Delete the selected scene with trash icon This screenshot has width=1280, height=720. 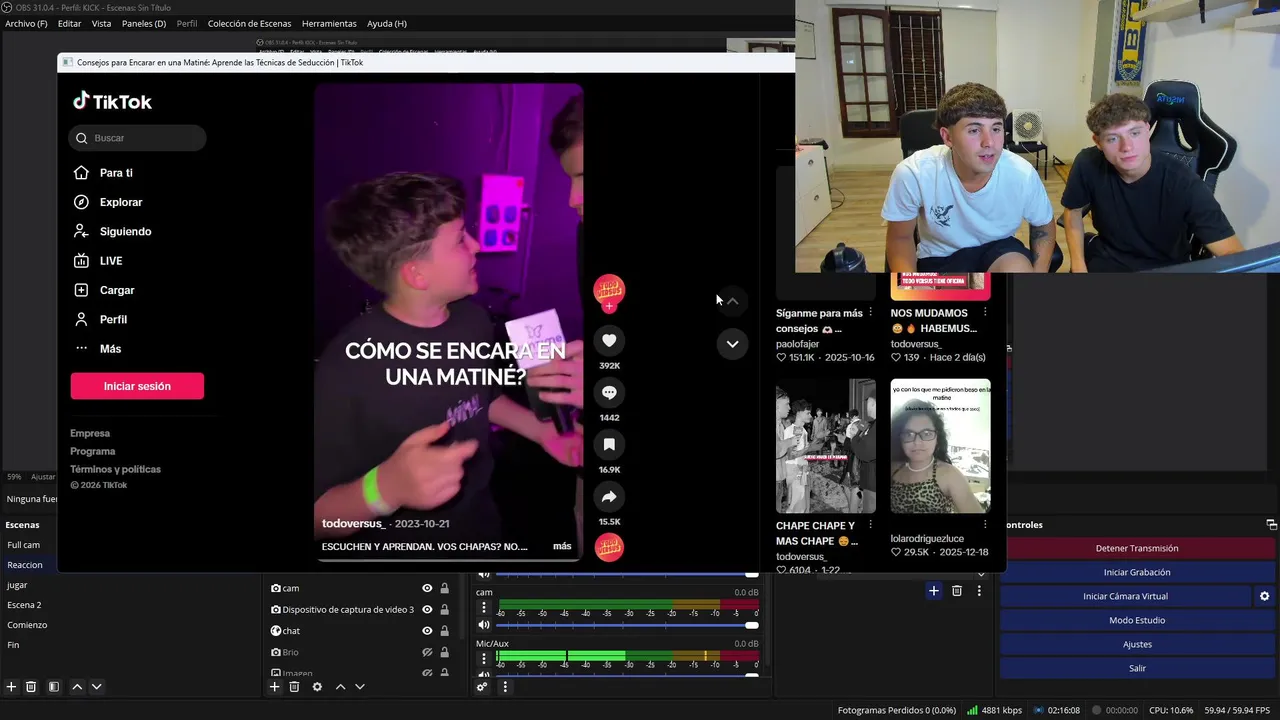[31, 687]
